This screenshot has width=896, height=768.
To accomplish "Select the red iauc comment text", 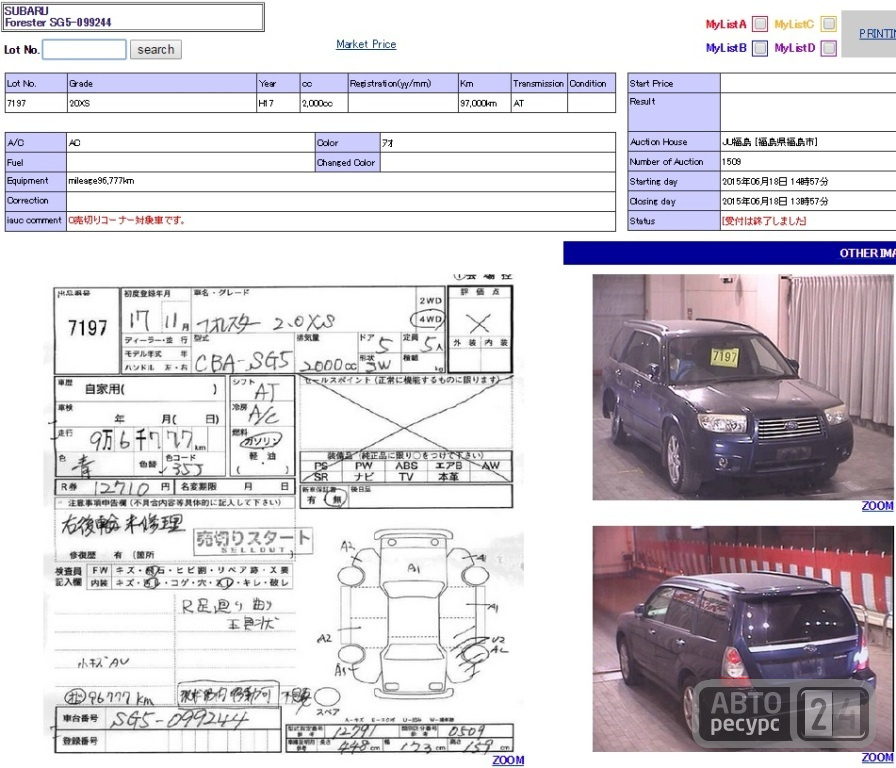I will (126, 220).
